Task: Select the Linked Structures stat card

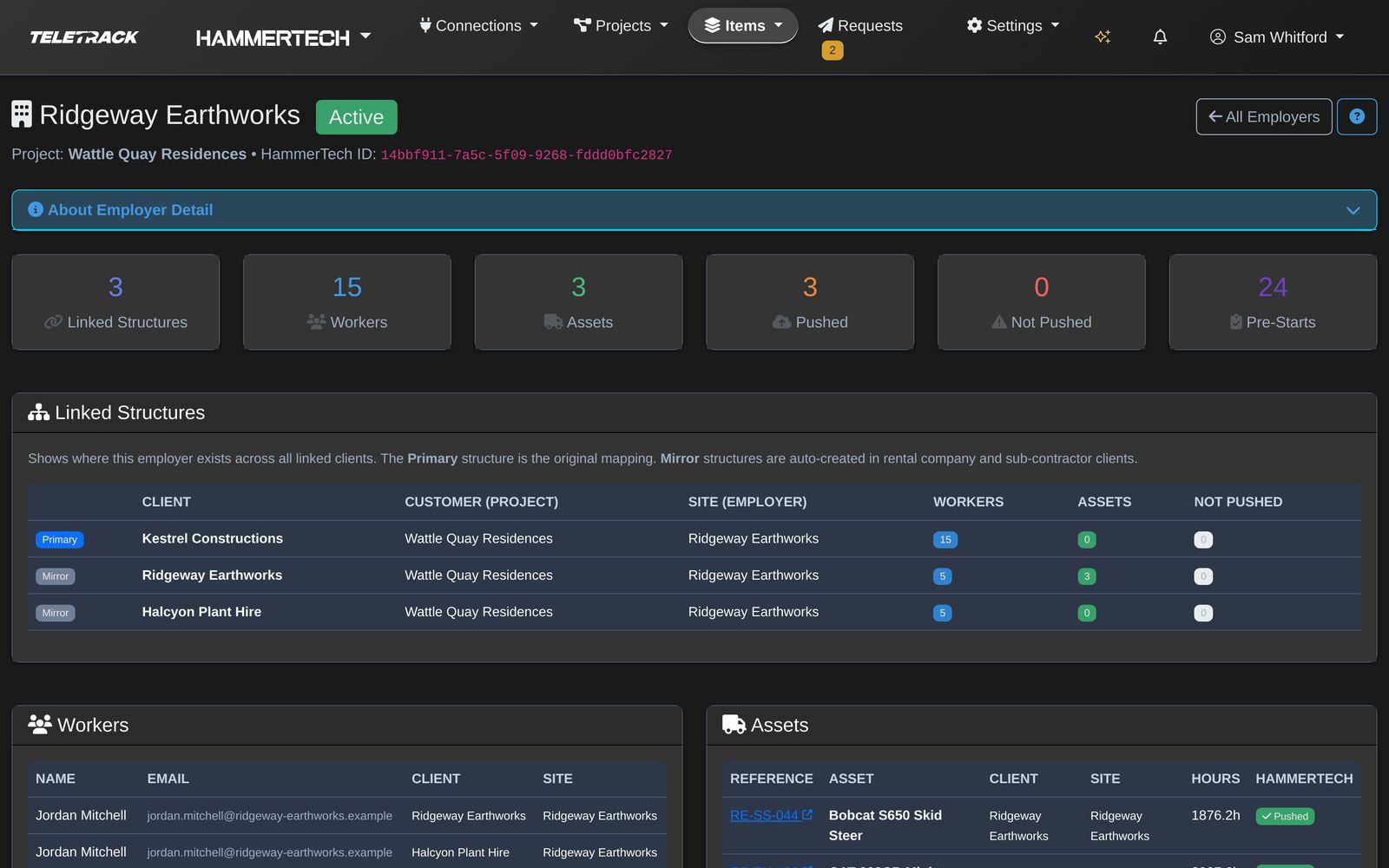Action: pos(115,302)
